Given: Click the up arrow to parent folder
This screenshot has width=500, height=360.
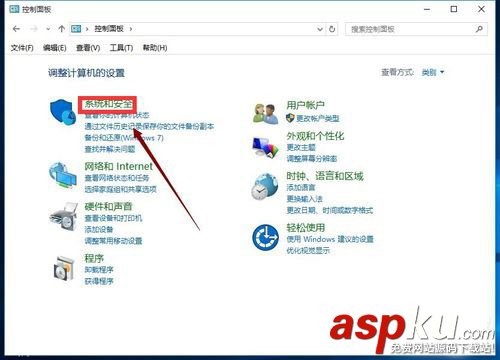Looking at the screenshot, I should 61,29.
